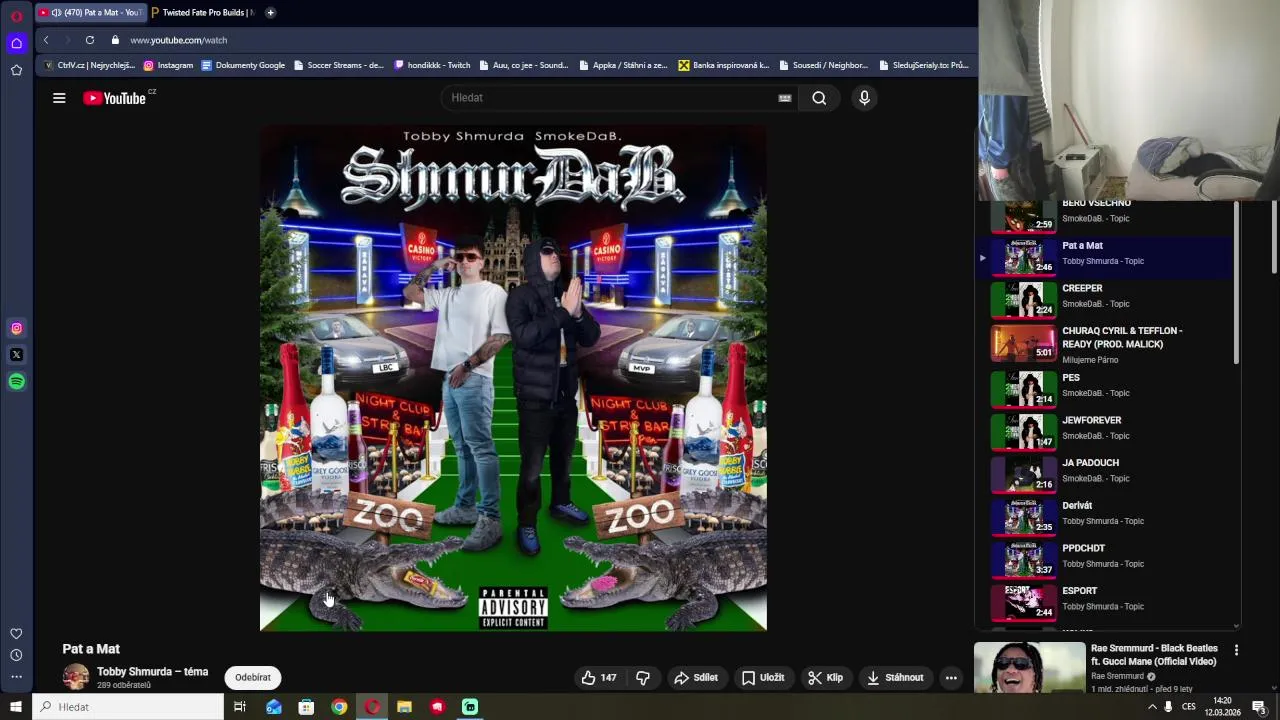Open Opera menu logo in sidebar
Screen dimensions: 1280x720
(x=16, y=16)
